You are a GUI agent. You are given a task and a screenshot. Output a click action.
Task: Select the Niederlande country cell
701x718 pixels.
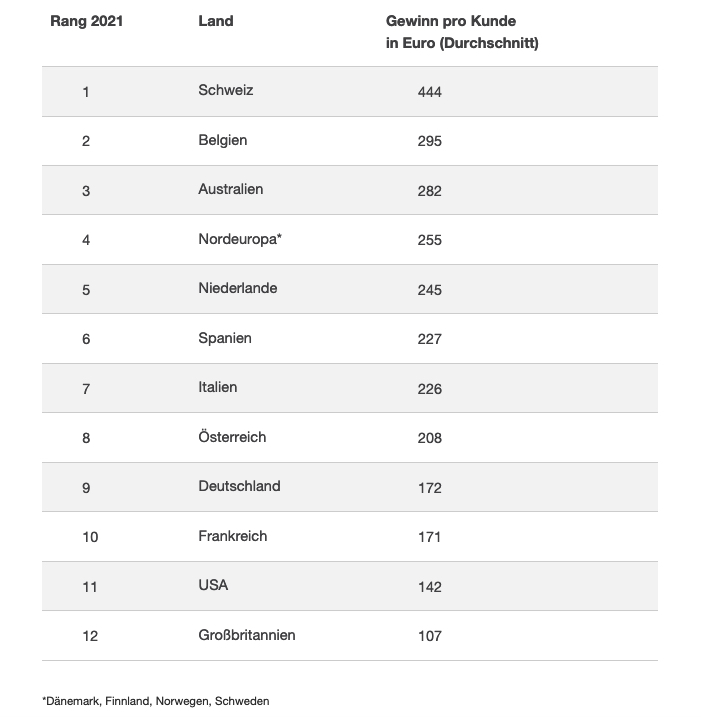pyautogui.click(x=238, y=288)
